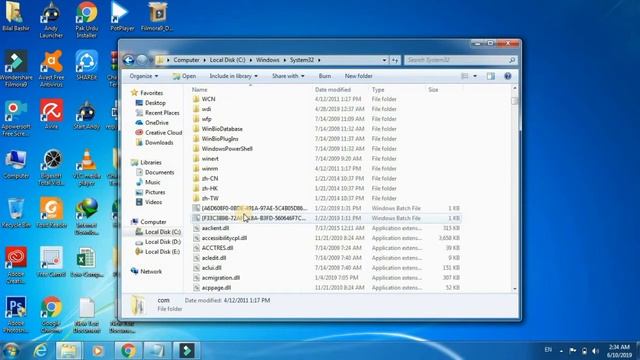Screen dimensions: 640x360
Task: Click Windows Explorer taskbar button
Action: [69, 351]
